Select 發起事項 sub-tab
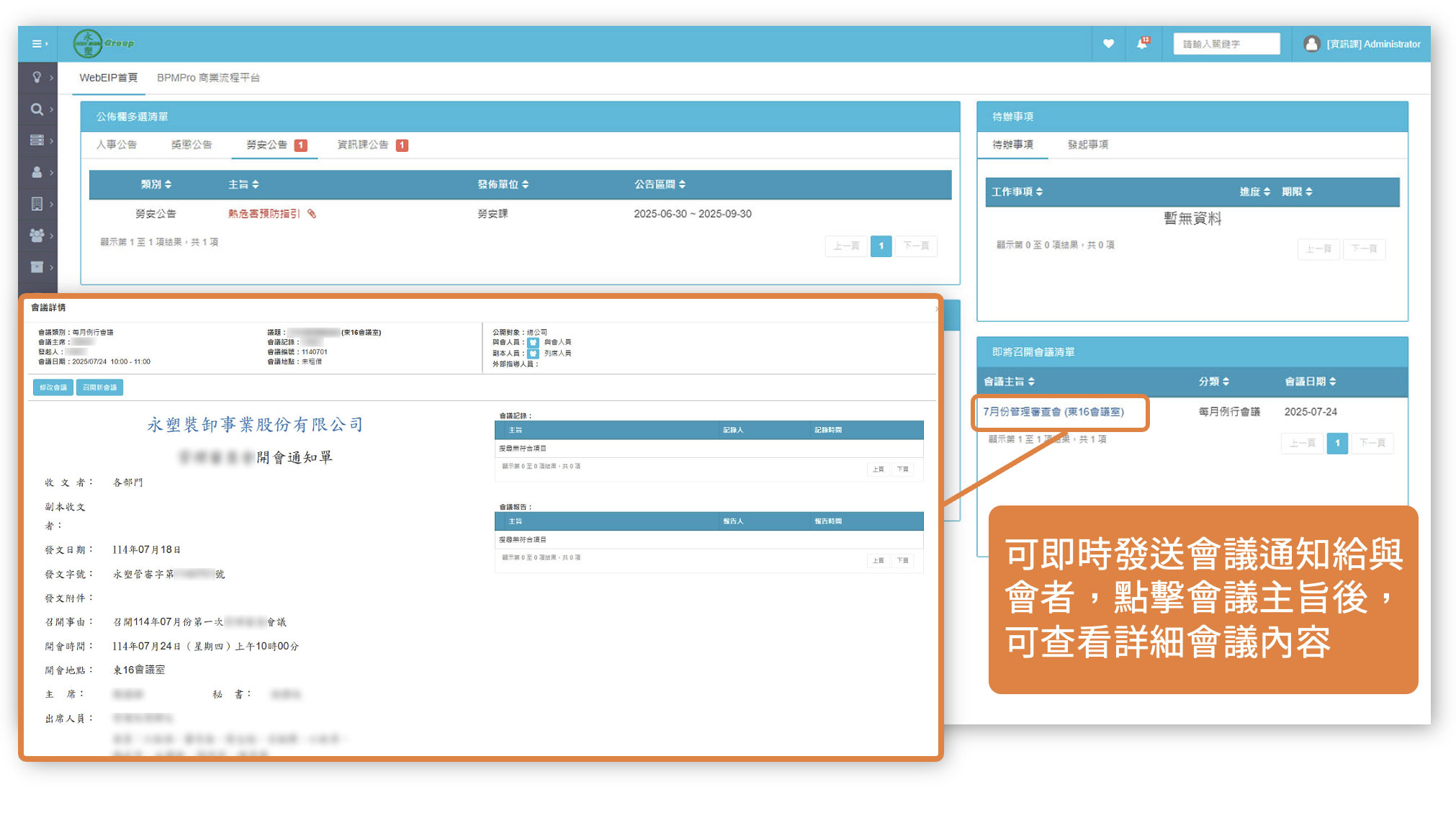Image resolution: width=1456 pixels, height=818 pixels. 1087,145
